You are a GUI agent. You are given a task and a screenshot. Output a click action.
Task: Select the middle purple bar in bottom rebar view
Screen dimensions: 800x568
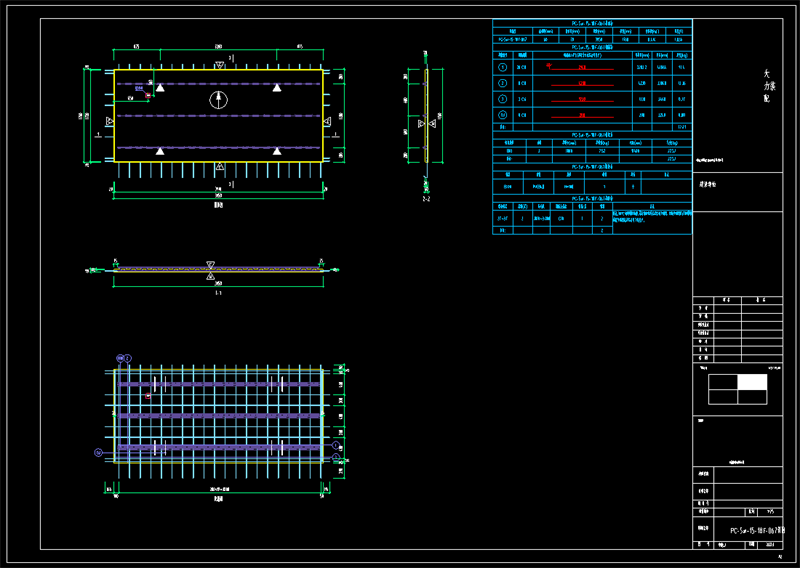click(218, 415)
